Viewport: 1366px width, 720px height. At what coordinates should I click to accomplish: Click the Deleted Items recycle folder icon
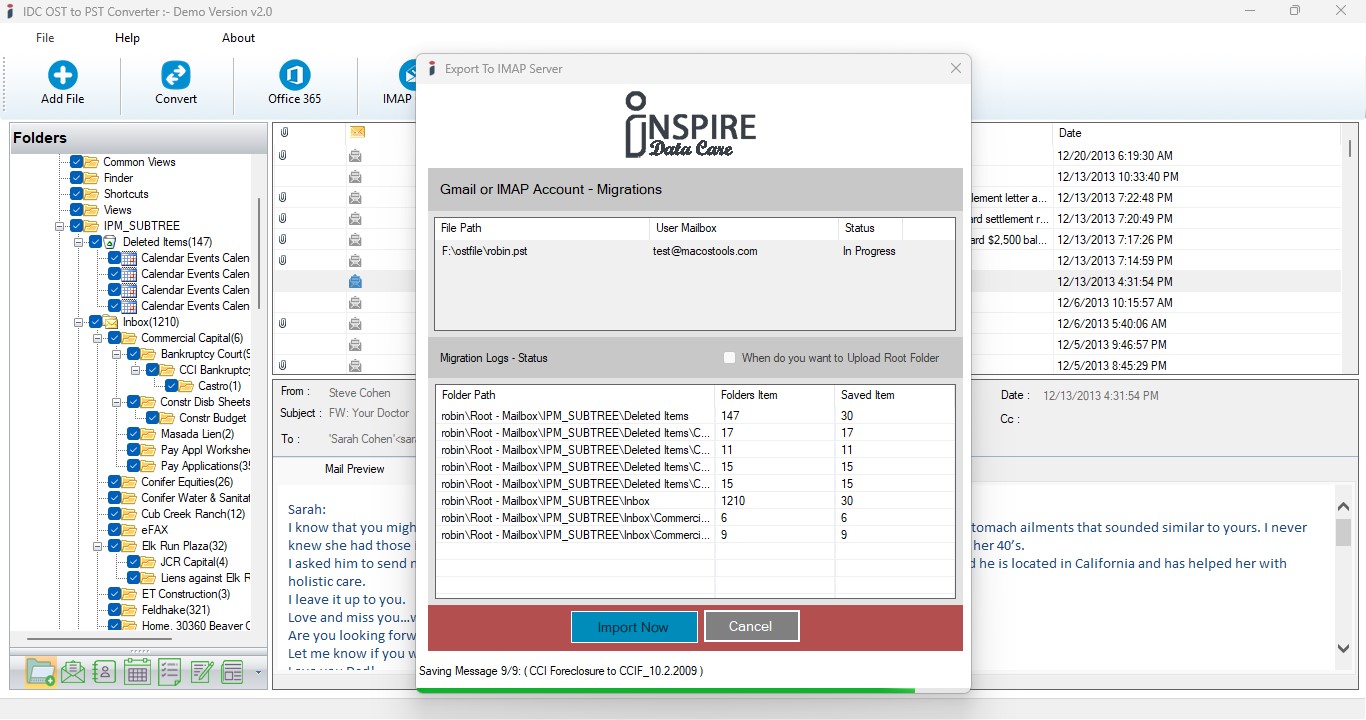(x=112, y=242)
